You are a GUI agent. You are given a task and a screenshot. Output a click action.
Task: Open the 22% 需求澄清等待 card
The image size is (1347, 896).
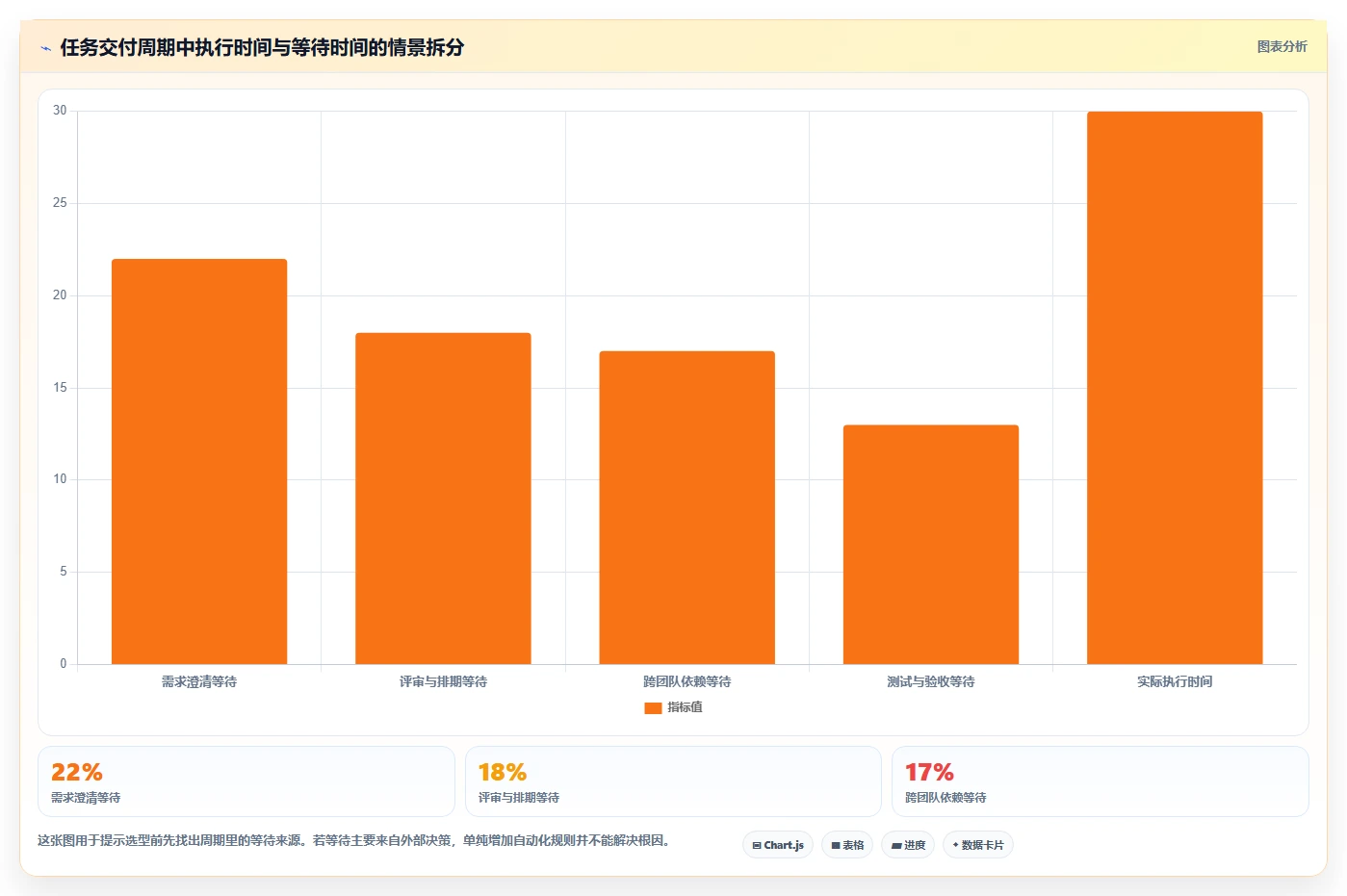click(x=246, y=781)
